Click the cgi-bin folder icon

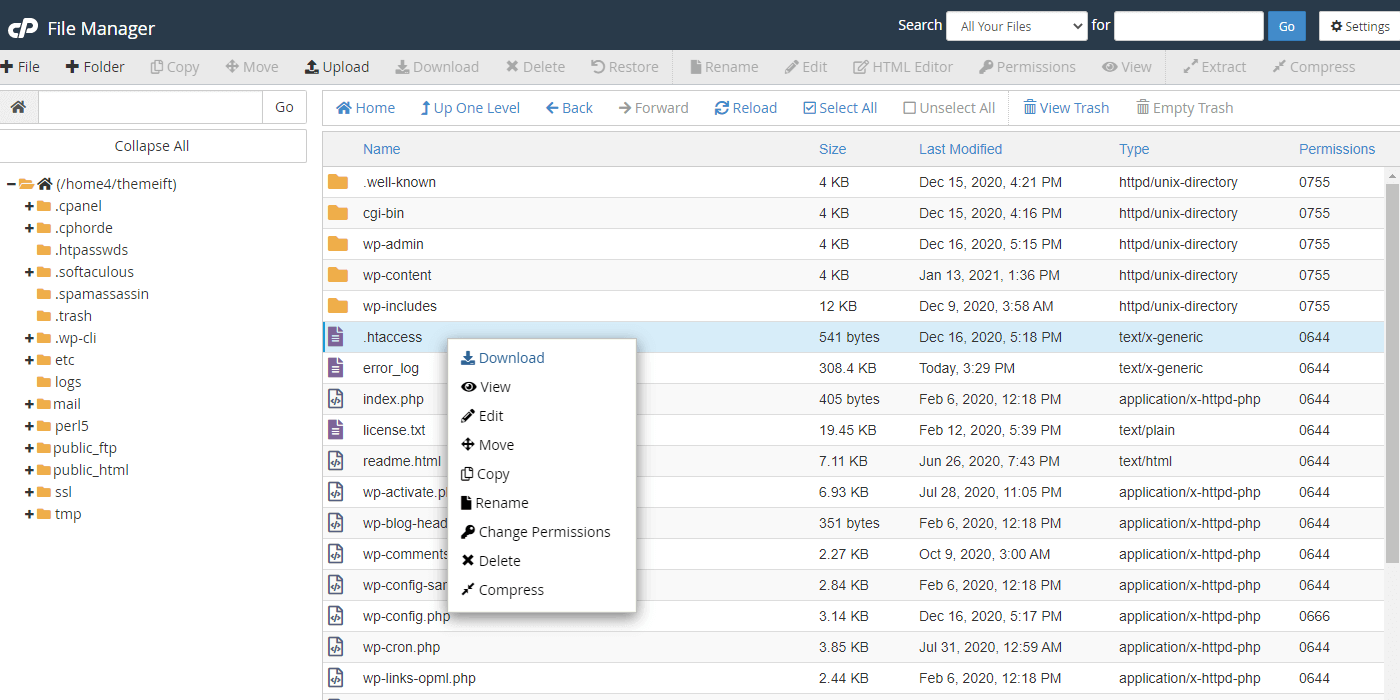click(x=338, y=213)
